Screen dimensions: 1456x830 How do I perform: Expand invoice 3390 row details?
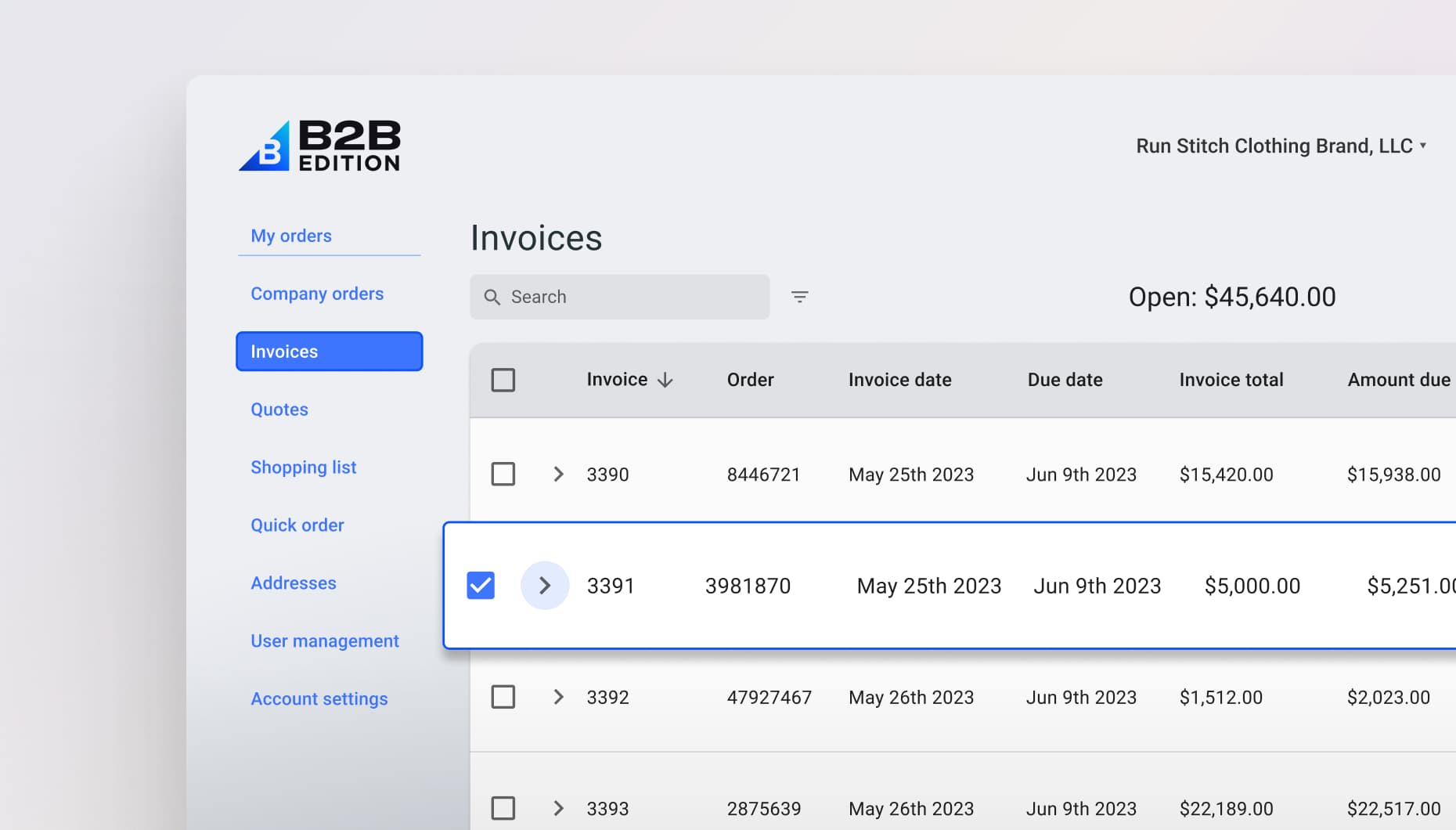pyautogui.click(x=558, y=475)
